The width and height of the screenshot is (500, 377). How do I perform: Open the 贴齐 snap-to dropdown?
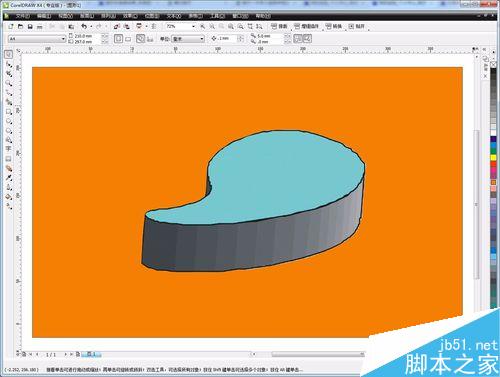pyautogui.click(x=357, y=26)
